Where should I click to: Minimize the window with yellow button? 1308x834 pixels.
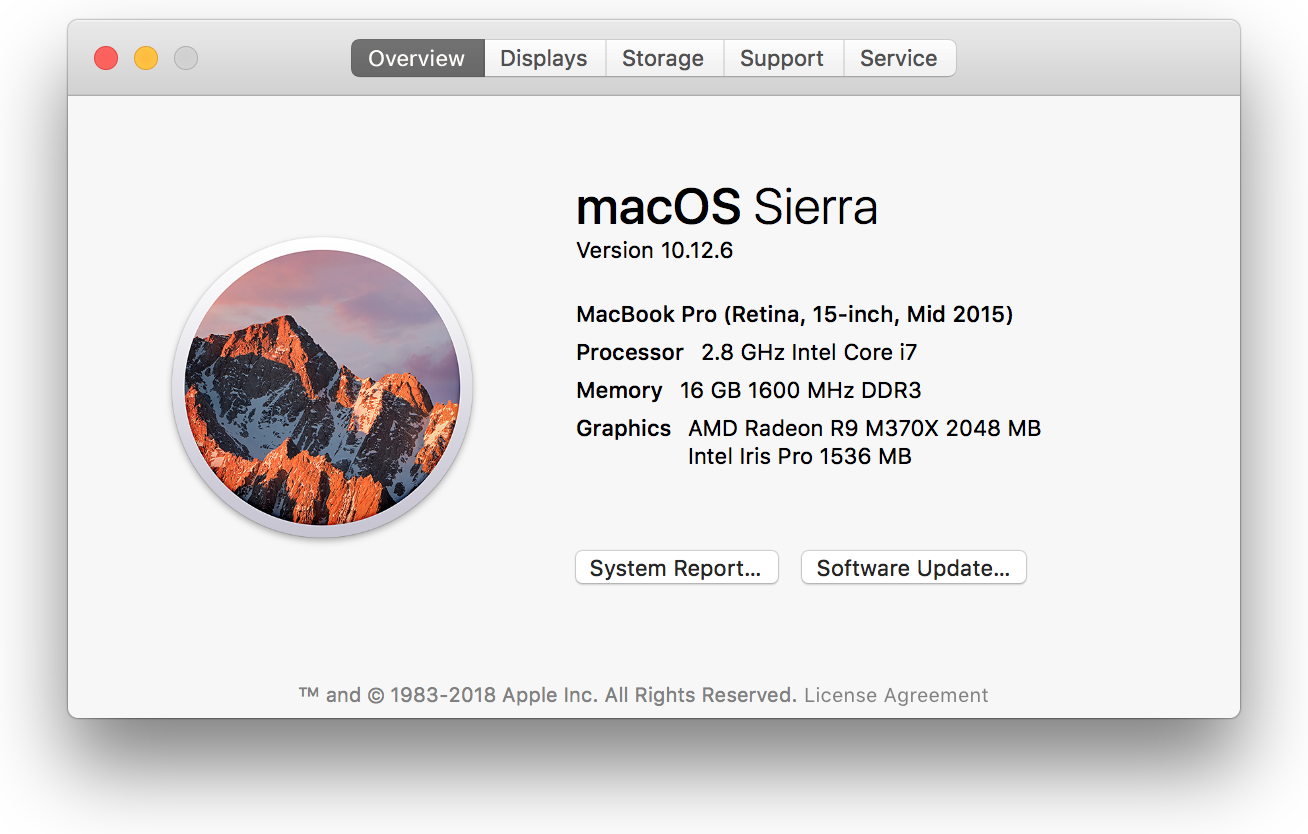(146, 58)
